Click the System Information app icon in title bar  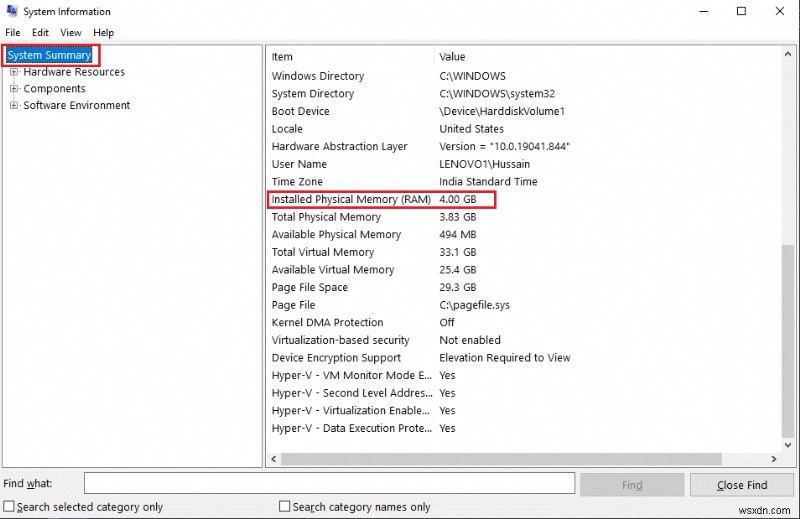point(12,11)
